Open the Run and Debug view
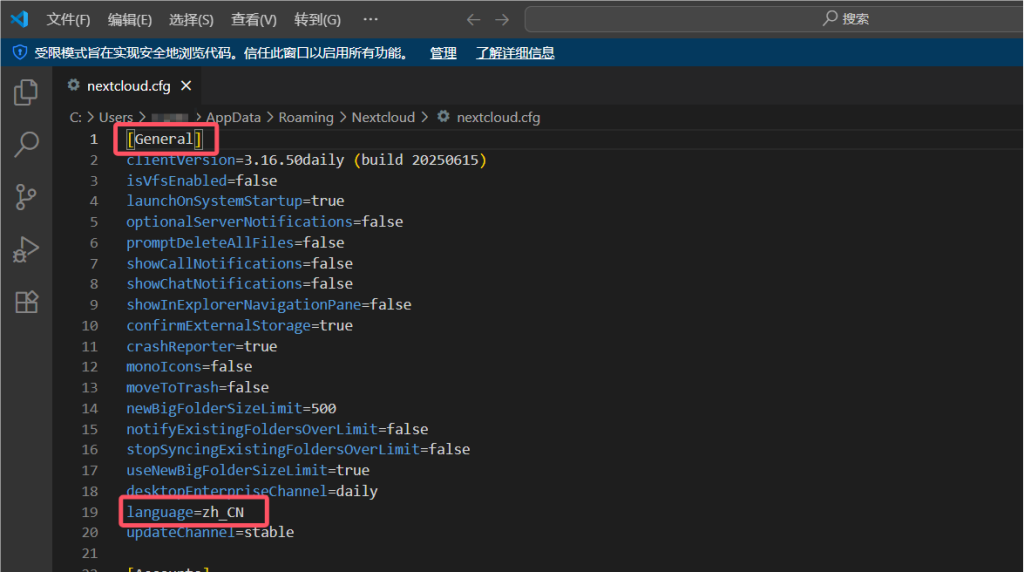This screenshot has width=1024, height=572. [x=26, y=249]
